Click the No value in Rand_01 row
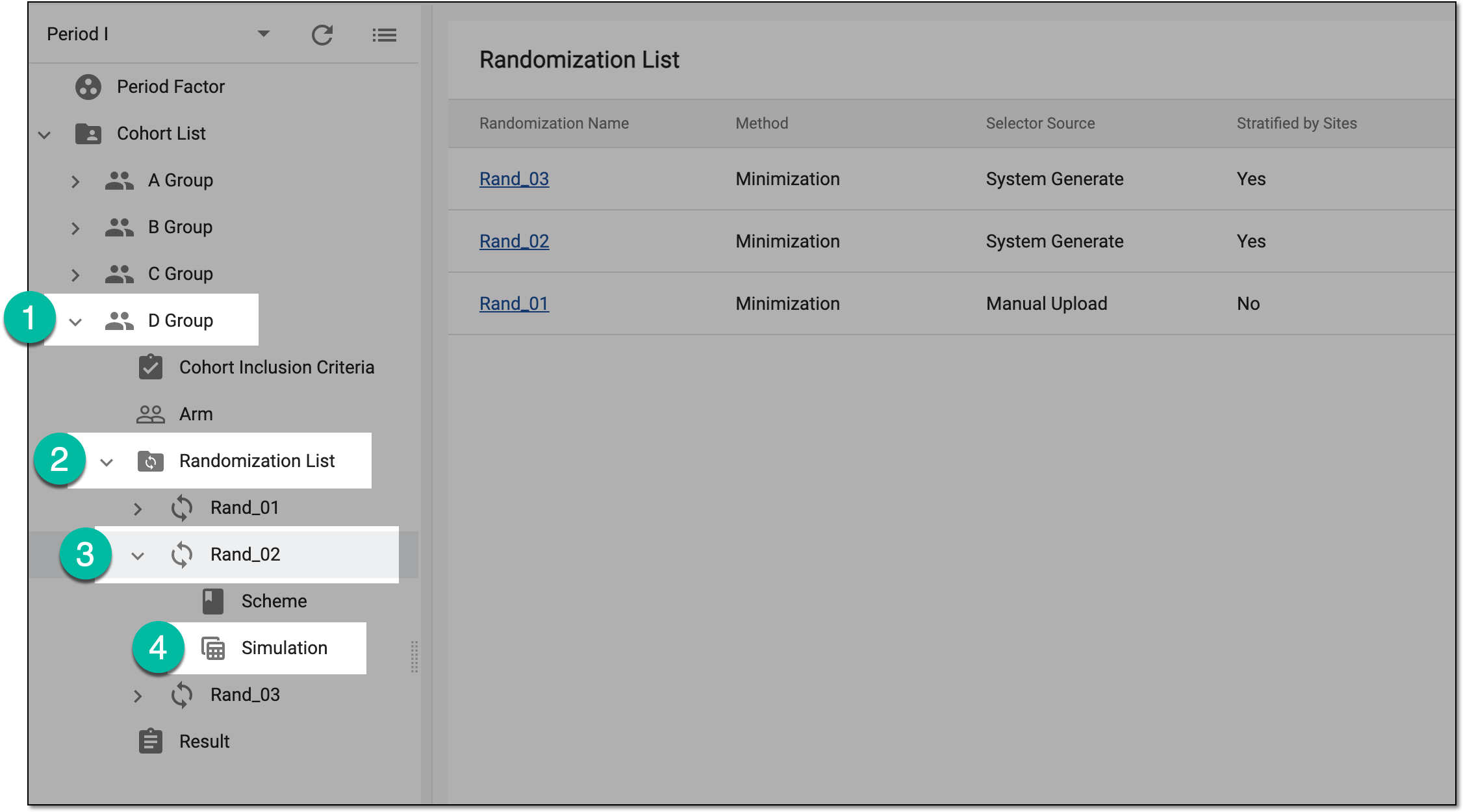This screenshot has width=1463, height=812. point(1248,303)
